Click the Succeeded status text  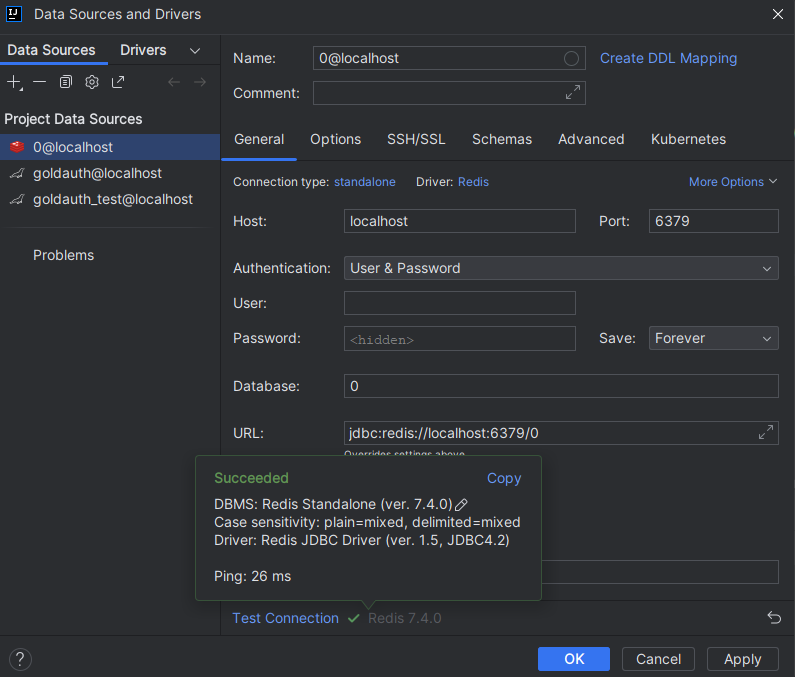click(x=251, y=478)
